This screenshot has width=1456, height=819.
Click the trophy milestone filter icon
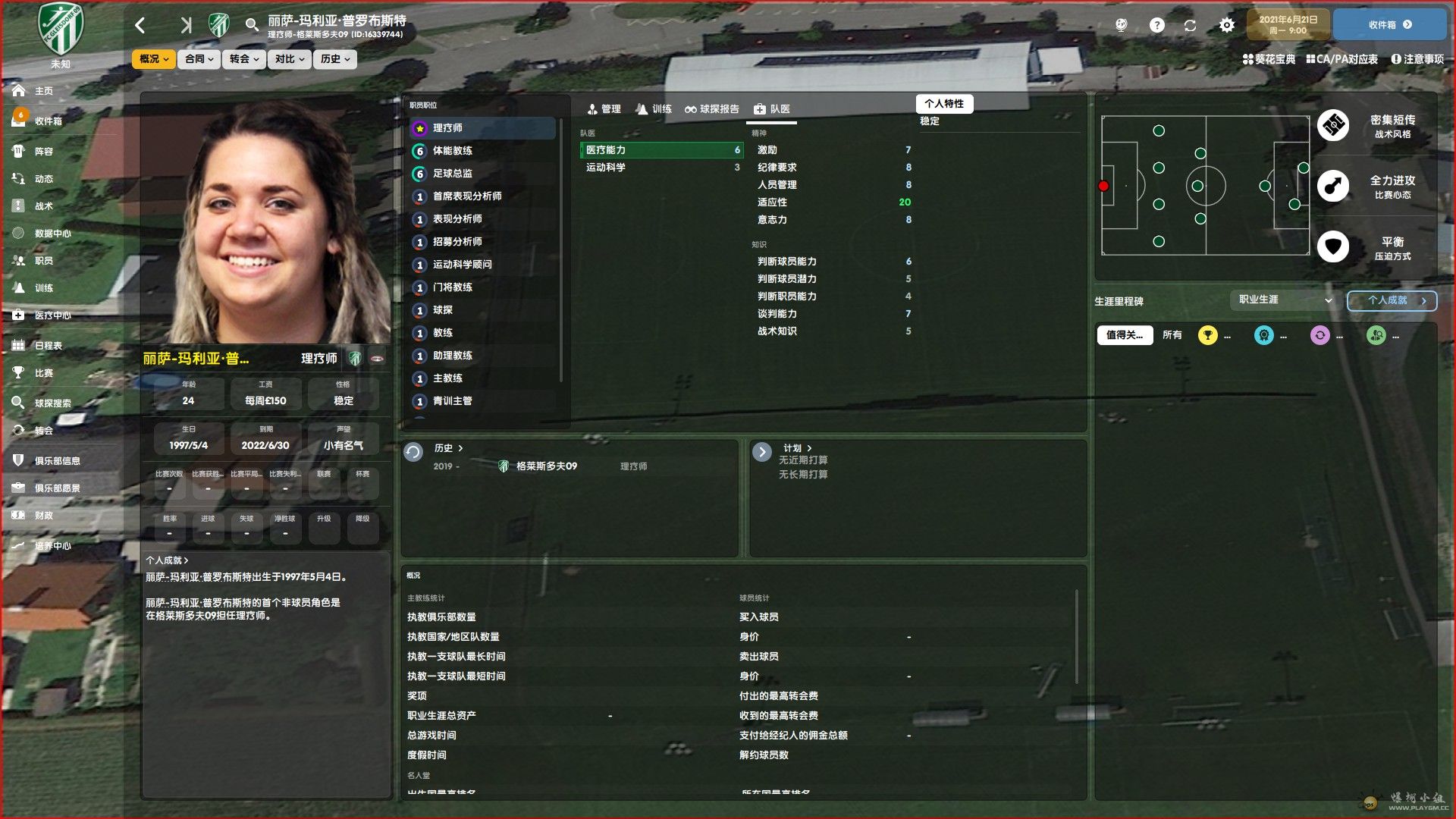tap(1207, 335)
